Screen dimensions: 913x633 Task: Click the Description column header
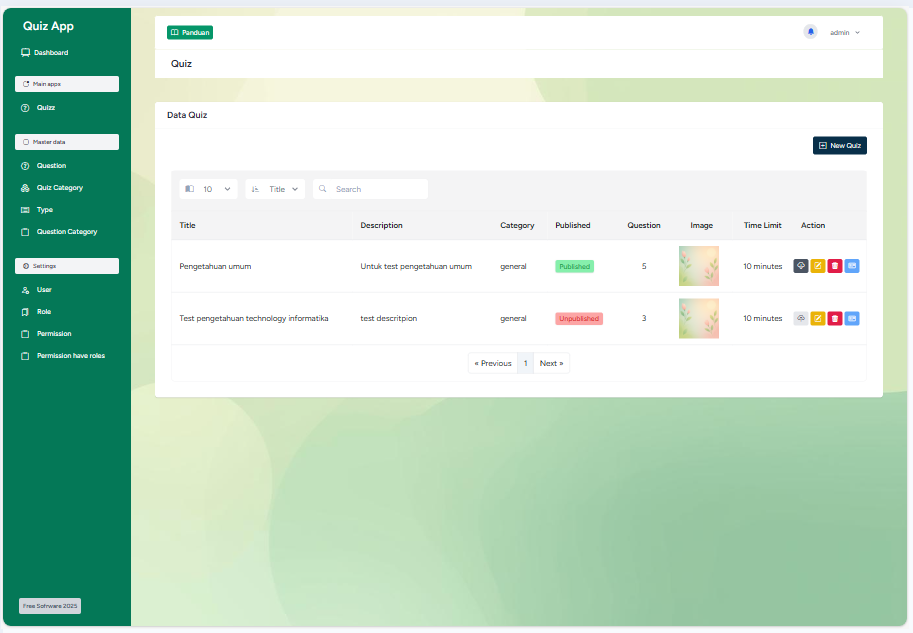381,225
